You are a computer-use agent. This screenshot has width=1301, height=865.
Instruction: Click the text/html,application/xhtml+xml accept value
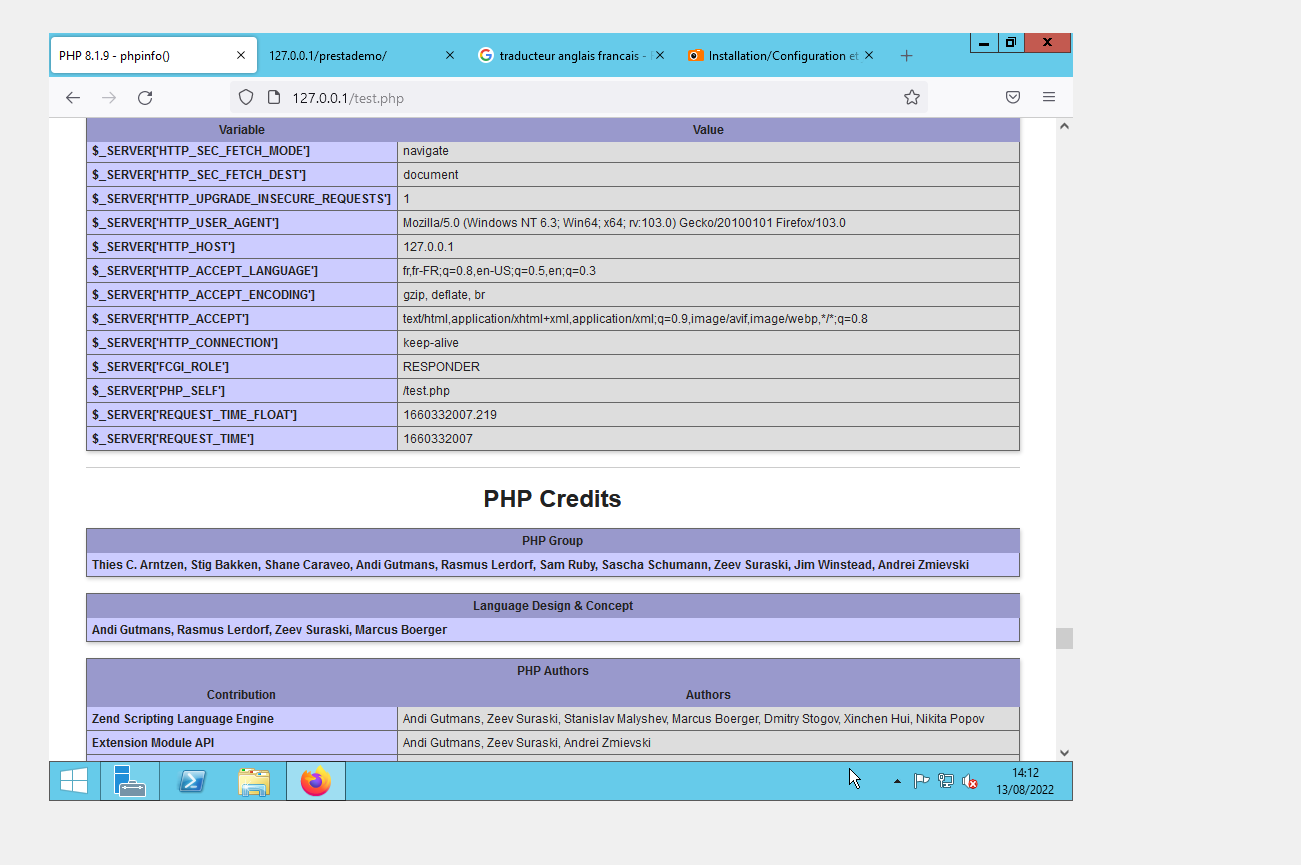point(635,319)
